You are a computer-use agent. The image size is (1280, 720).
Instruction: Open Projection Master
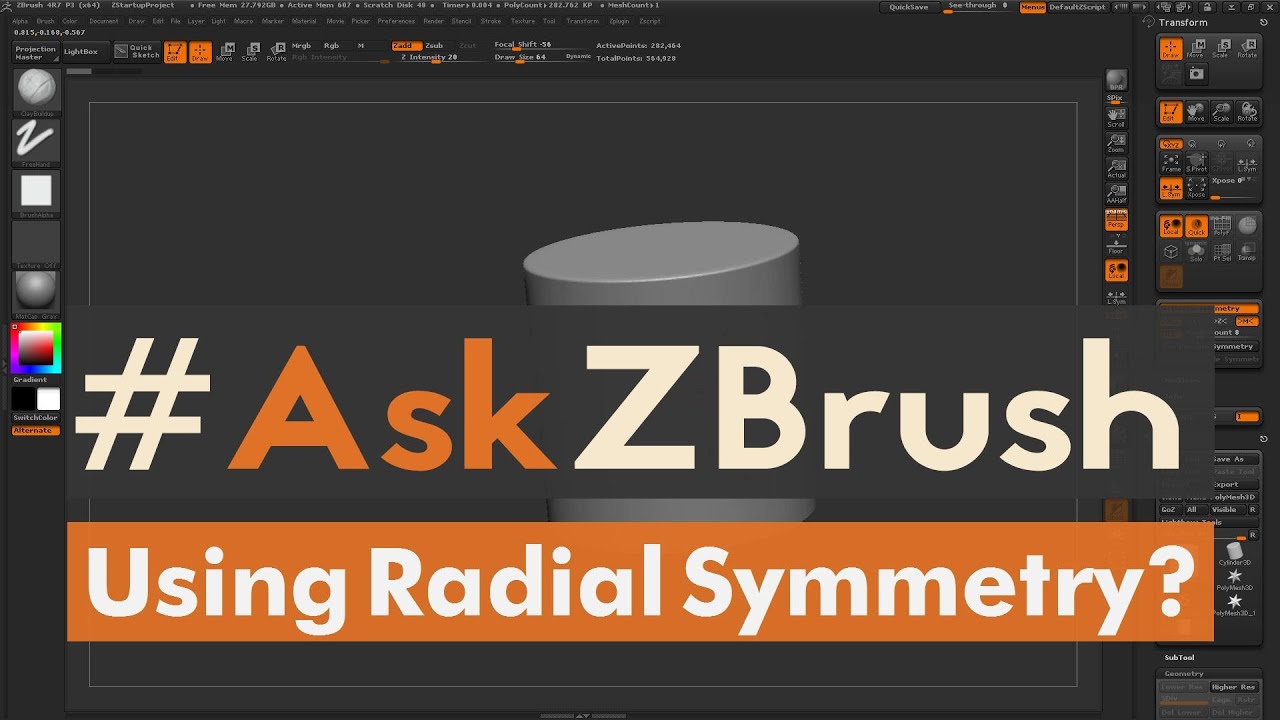point(36,52)
